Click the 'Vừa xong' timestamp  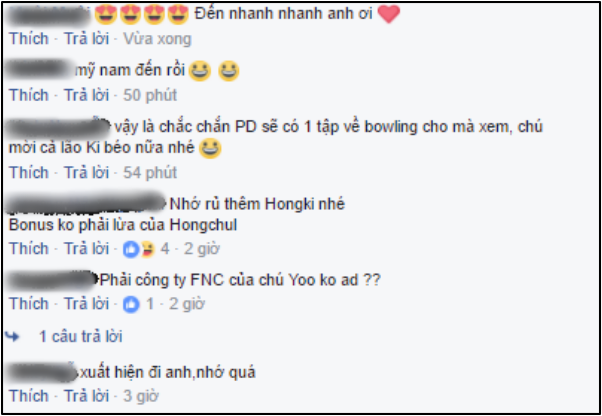click(157, 39)
